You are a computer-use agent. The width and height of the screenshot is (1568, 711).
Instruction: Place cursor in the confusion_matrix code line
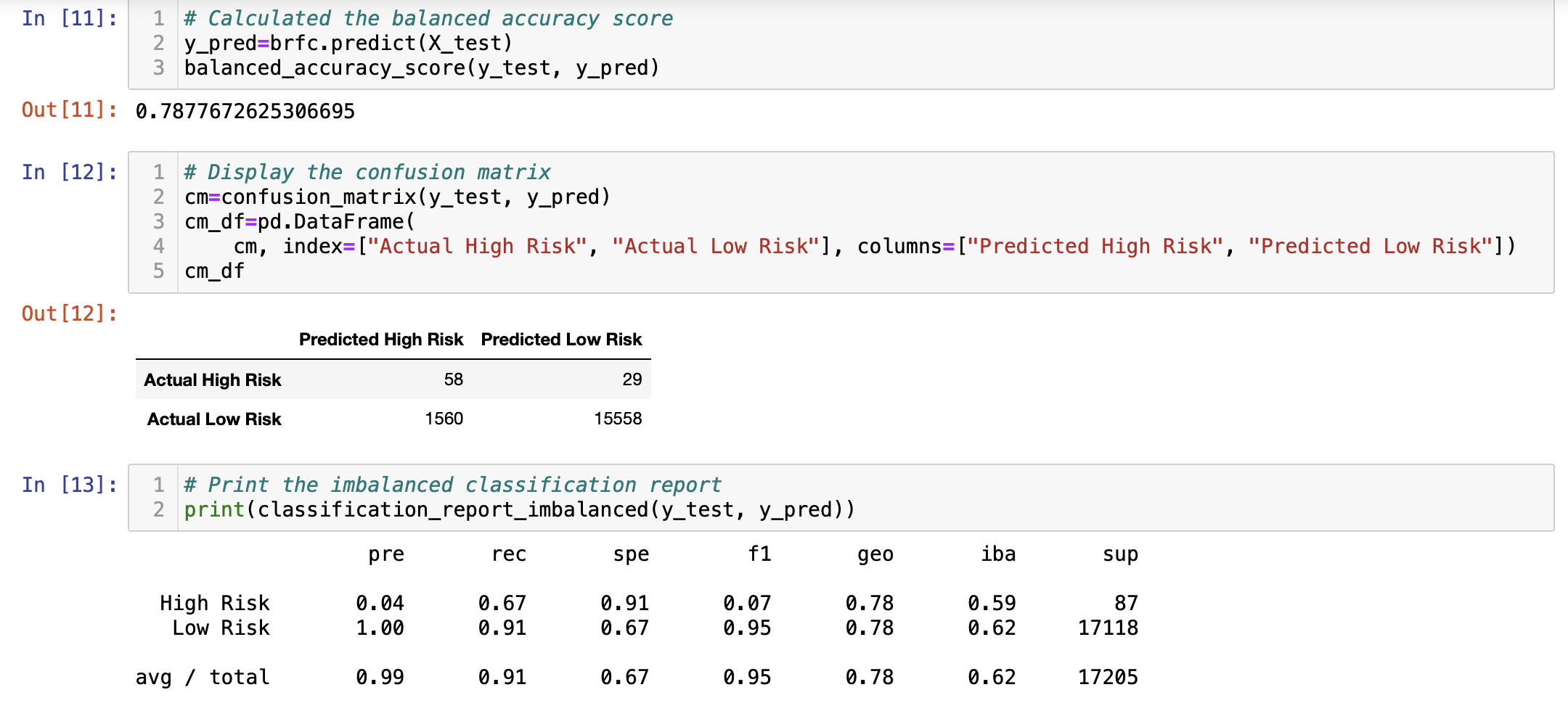tap(396, 197)
